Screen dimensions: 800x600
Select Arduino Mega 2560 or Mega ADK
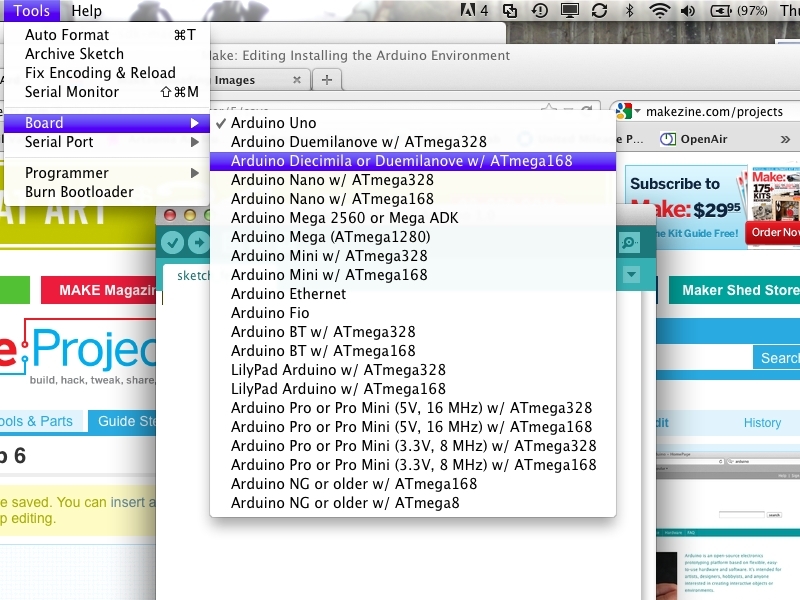pyautogui.click(x=413, y=218)
